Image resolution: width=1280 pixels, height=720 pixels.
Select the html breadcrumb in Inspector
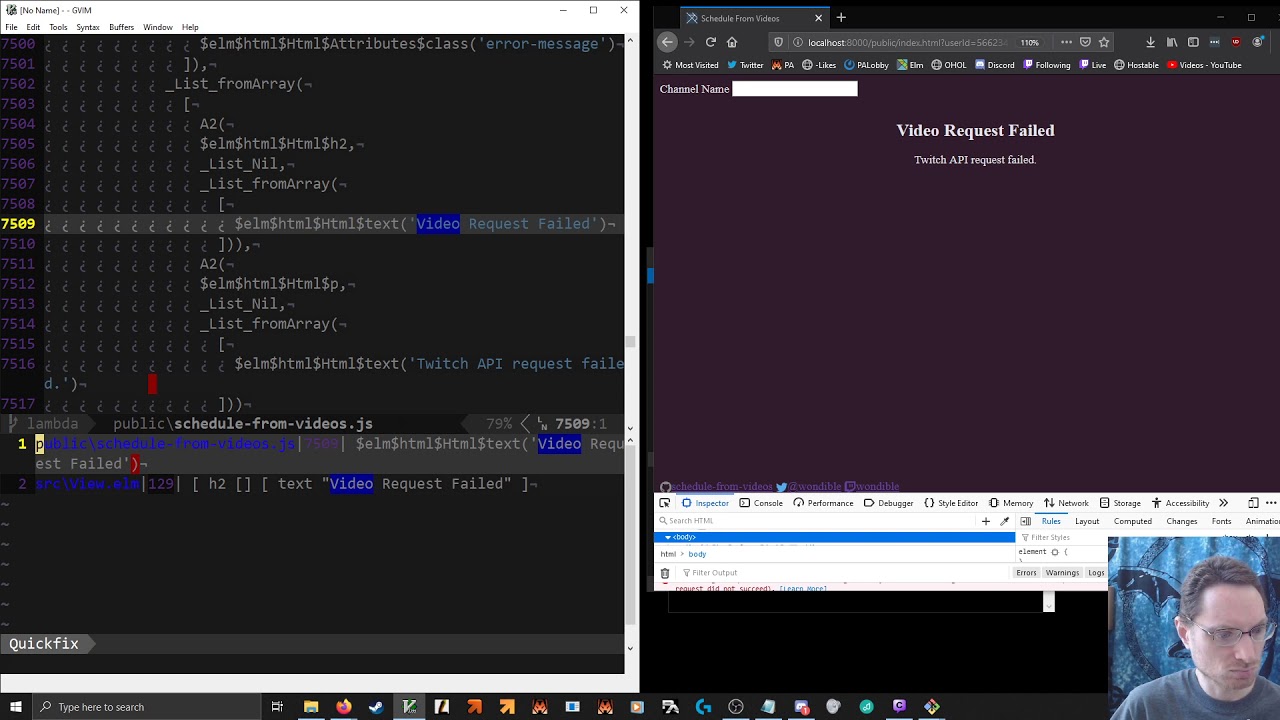pos(668,554)
